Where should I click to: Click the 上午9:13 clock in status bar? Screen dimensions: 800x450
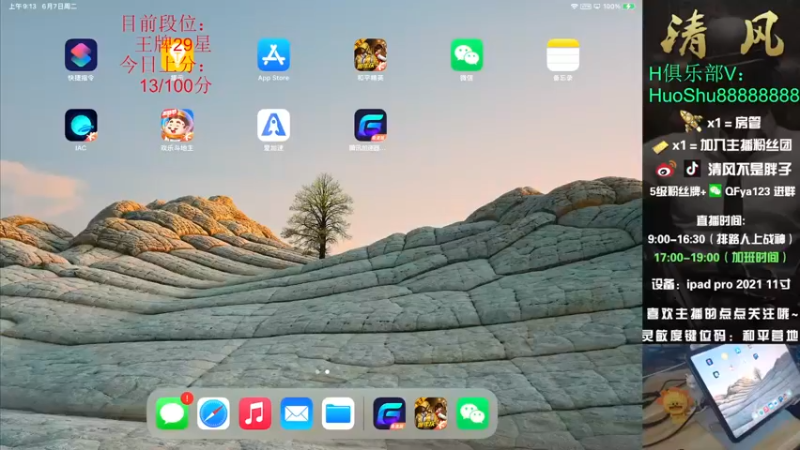[x=22, y=7]
